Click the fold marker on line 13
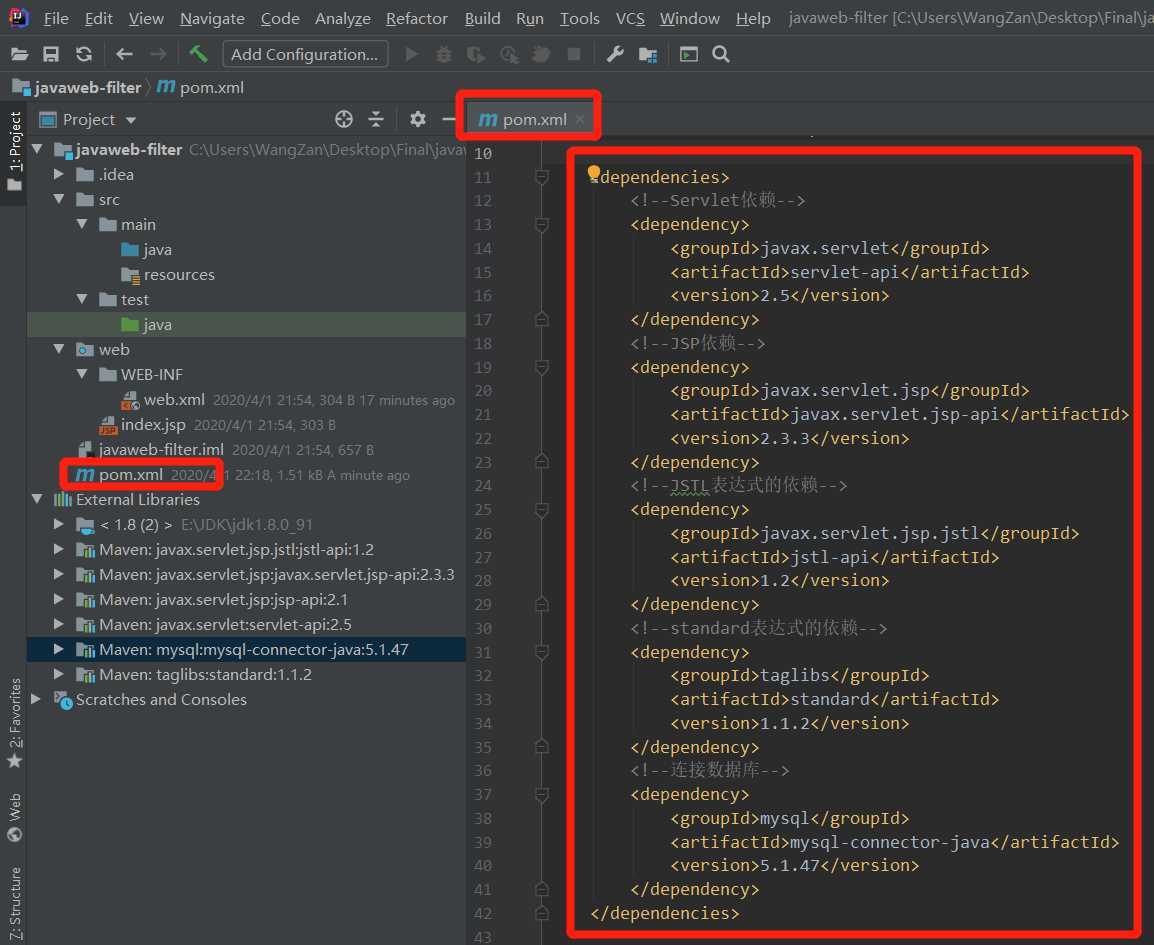The width and height of the screenshot is (1154, 945). pyautogui.click(x=542, y=224)
